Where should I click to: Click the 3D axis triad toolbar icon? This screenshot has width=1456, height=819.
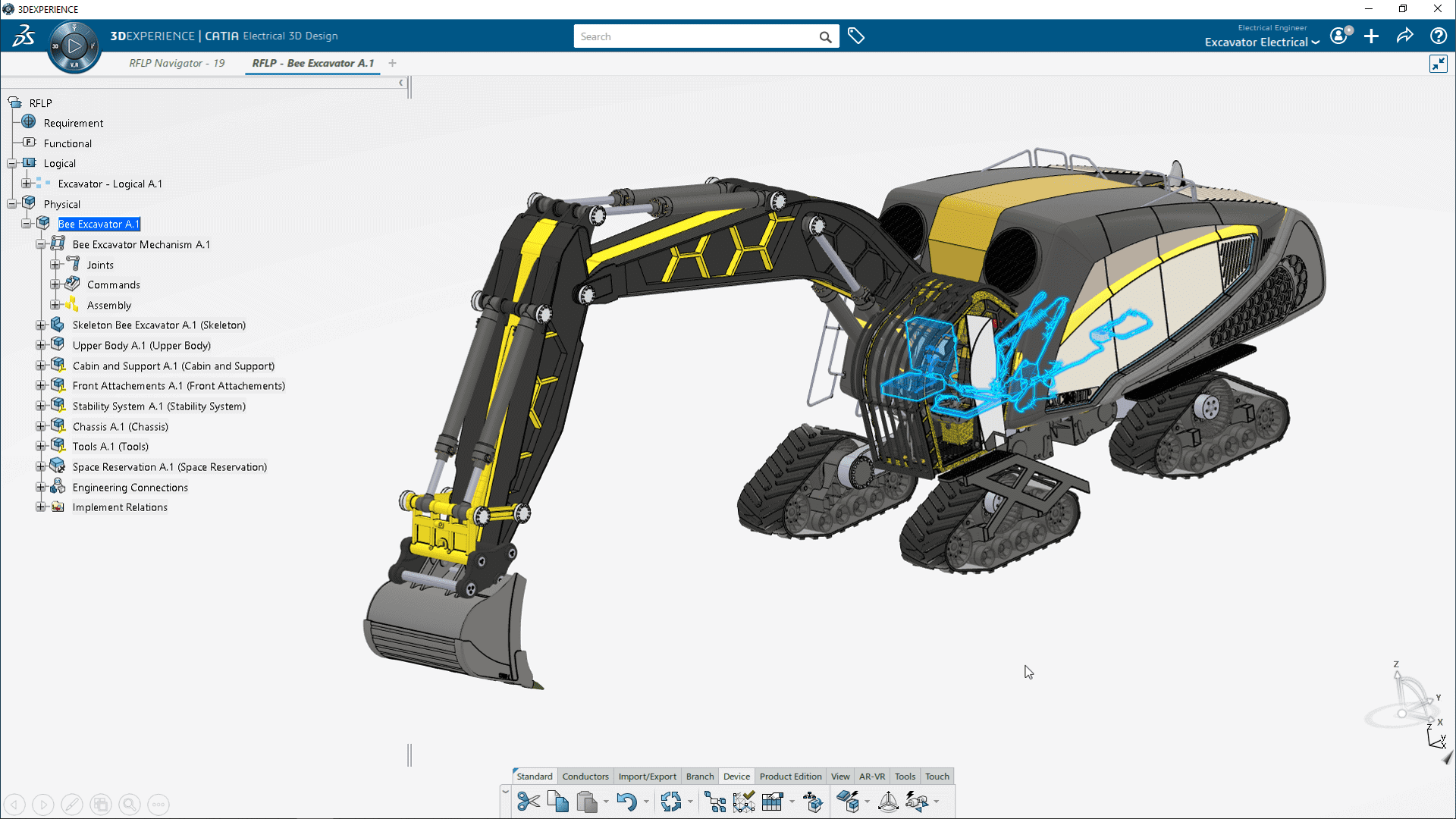[888, 802]
